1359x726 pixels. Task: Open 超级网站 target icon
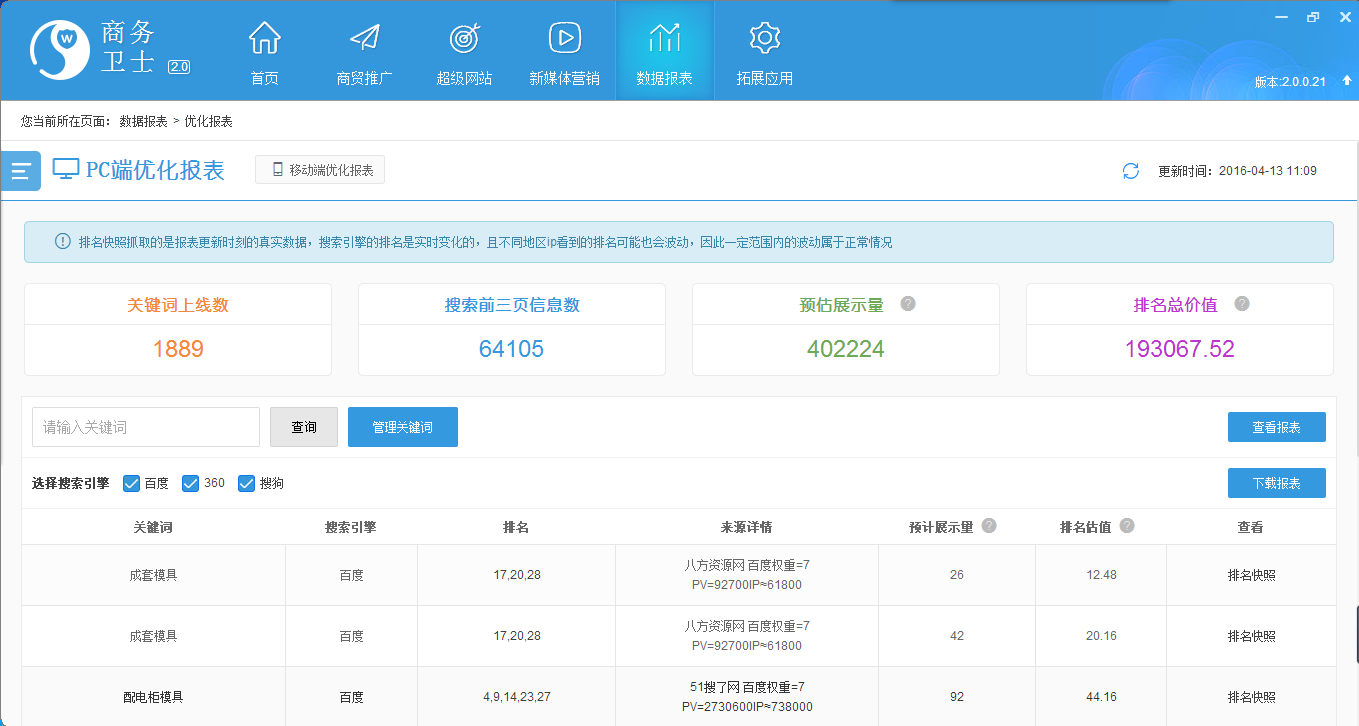click(464, 39)
